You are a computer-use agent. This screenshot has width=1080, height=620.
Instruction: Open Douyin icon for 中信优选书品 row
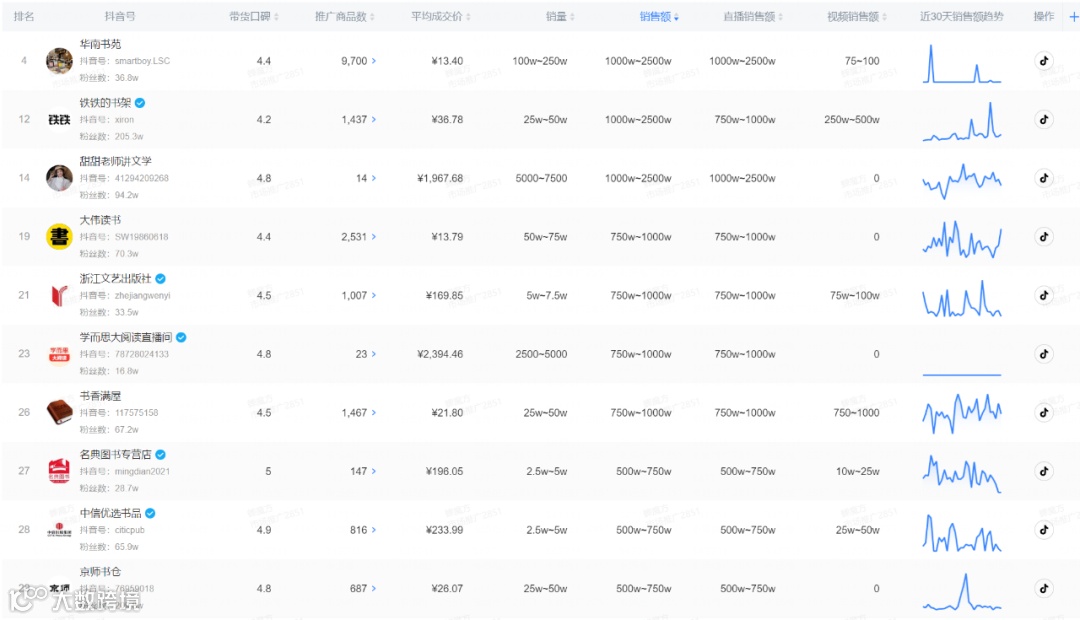[x=1043, y=530]
